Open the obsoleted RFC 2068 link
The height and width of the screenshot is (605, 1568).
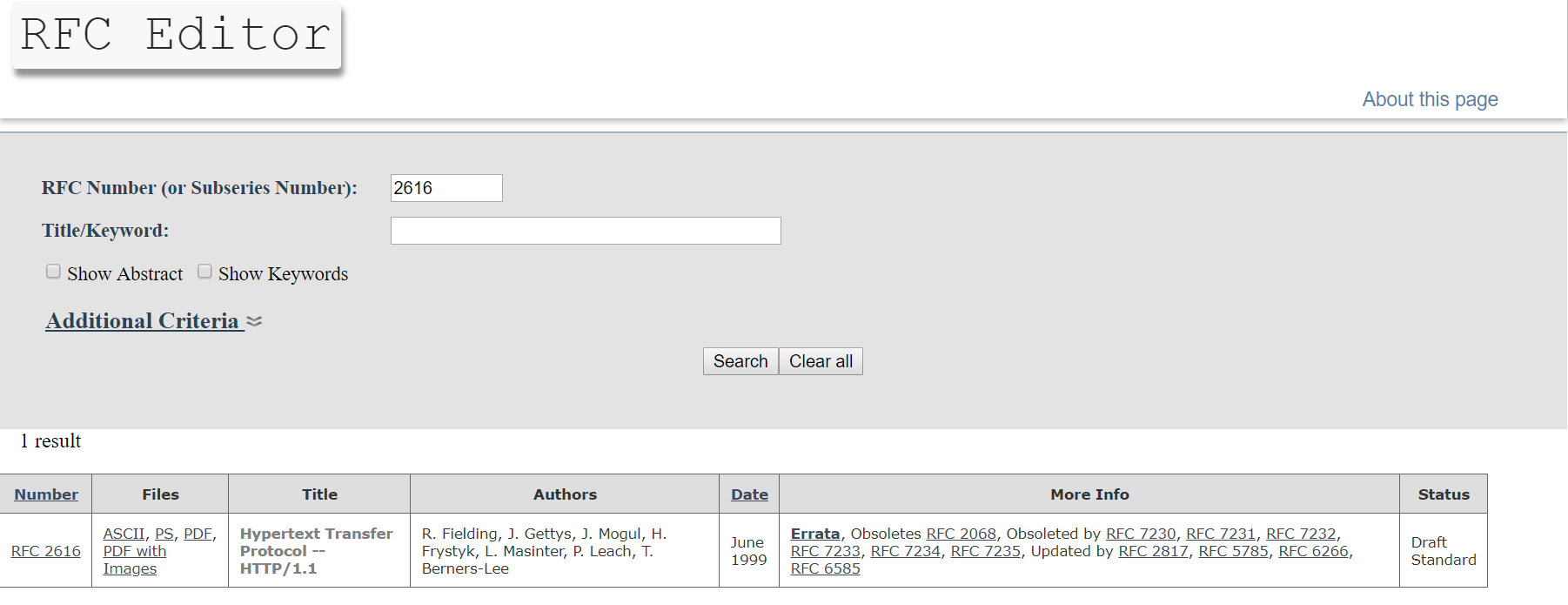(x=962, y=534)
